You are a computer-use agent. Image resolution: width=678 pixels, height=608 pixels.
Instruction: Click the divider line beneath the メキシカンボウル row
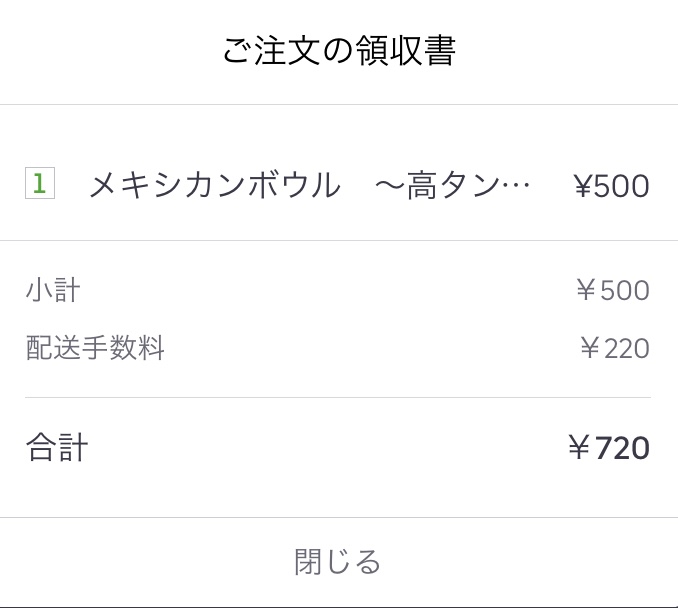(338, 241)
